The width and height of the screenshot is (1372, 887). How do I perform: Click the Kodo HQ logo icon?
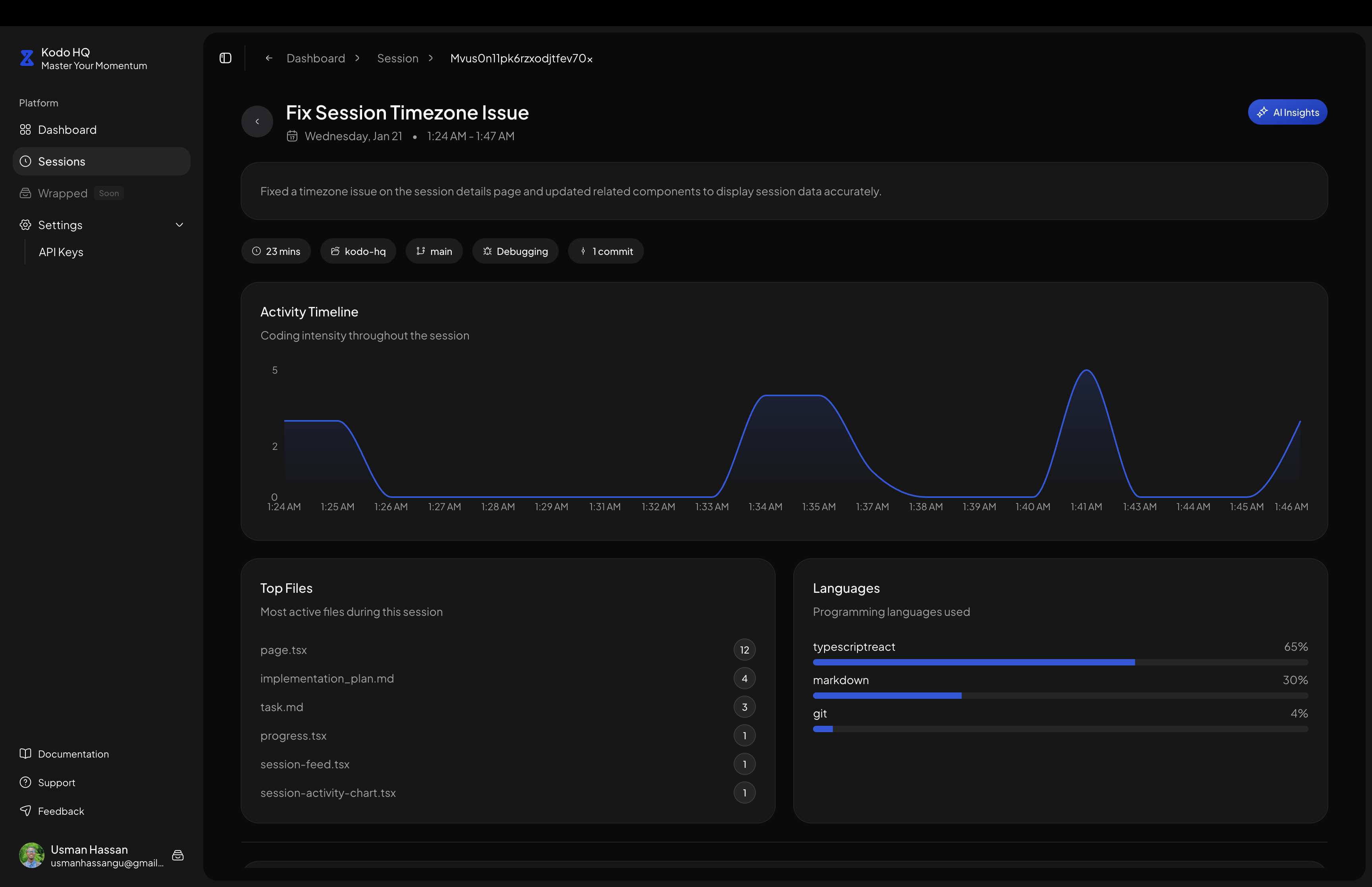pyautogui.click(x=27, y=58)
